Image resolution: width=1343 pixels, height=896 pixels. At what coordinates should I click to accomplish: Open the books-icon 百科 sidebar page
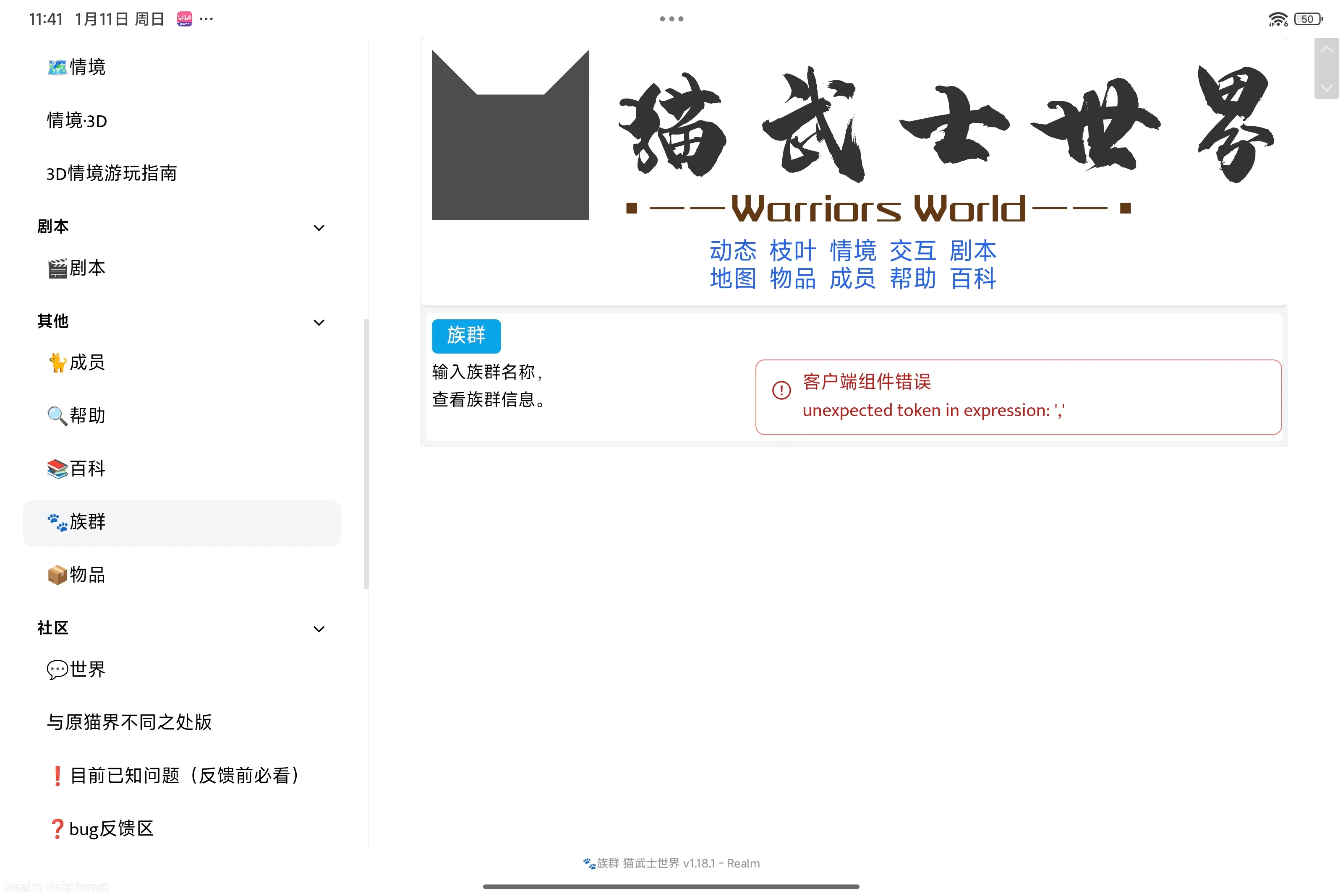coord(77,469)
